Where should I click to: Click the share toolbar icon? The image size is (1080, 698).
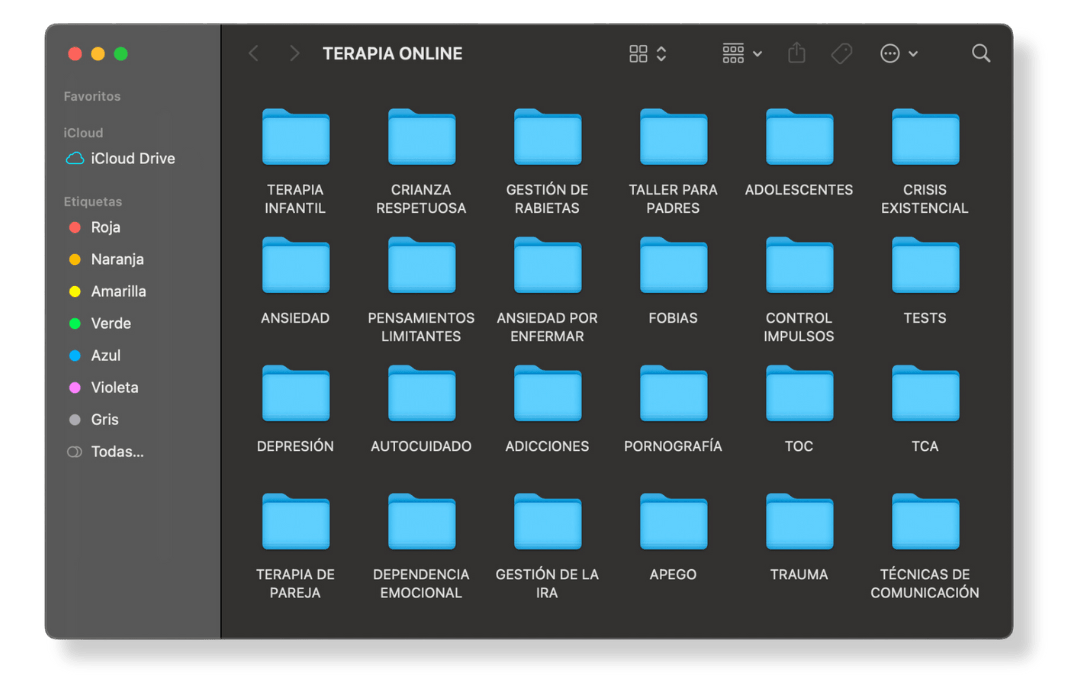(x=797, y=53)
